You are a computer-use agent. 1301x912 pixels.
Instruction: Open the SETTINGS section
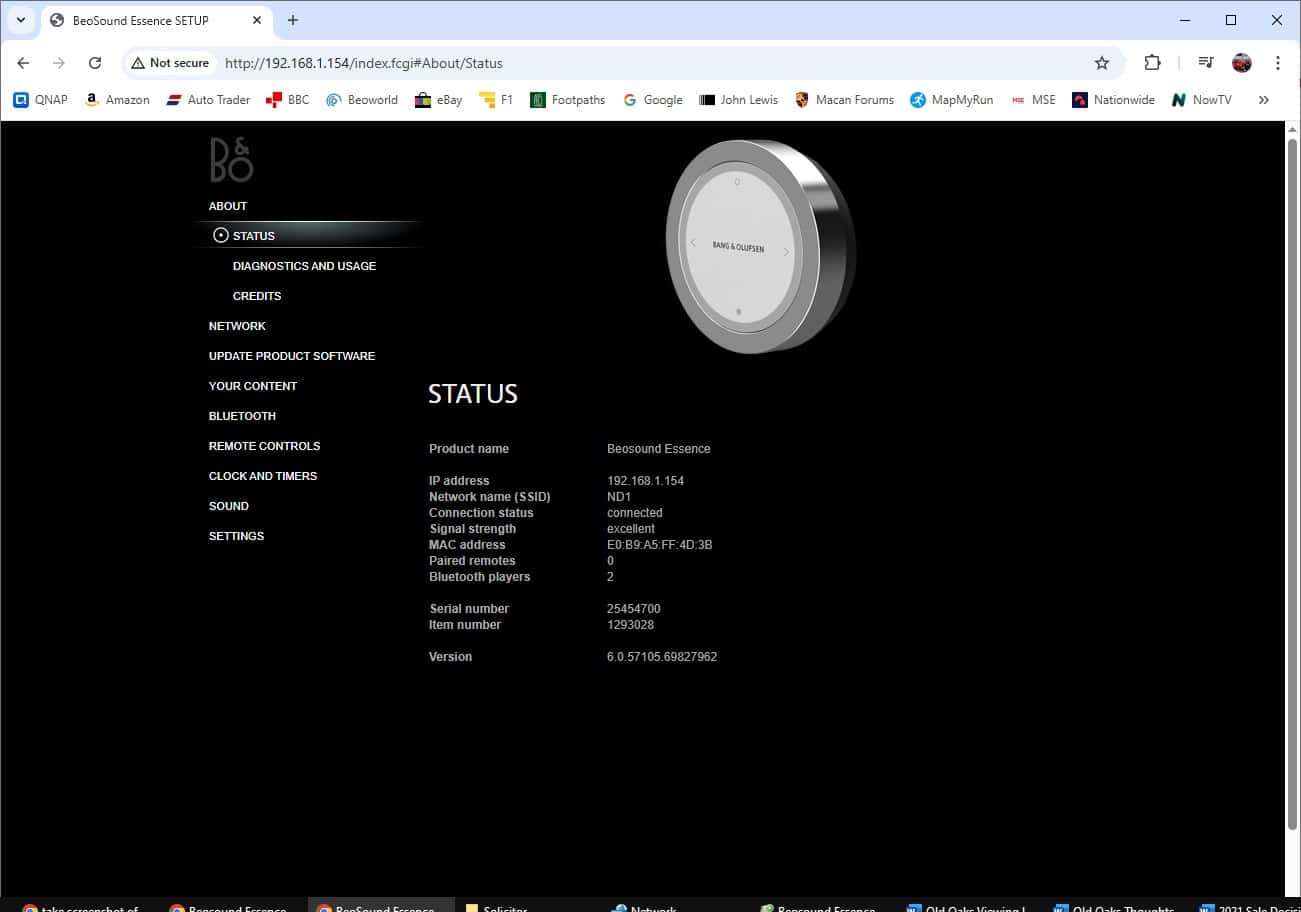236,536
